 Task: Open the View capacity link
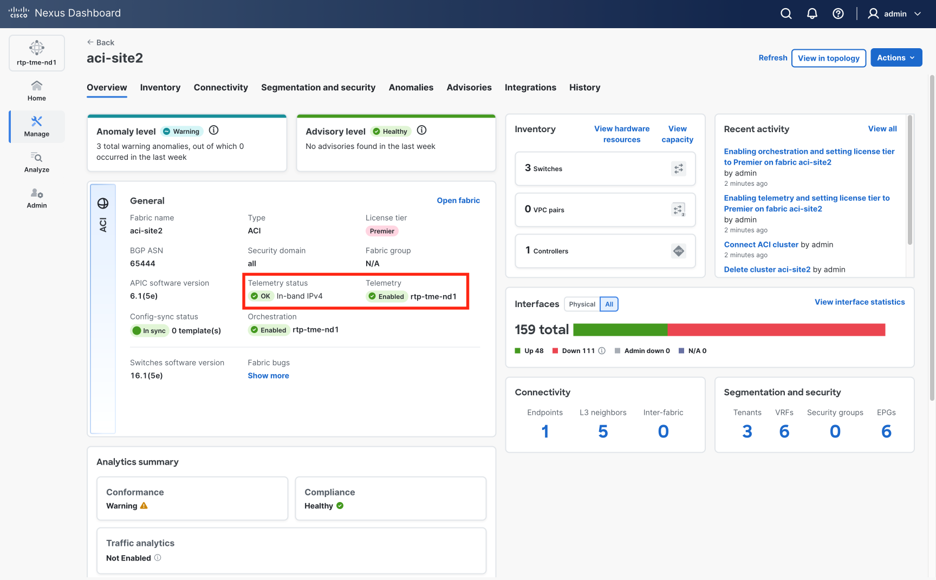(x=677, y=134)
